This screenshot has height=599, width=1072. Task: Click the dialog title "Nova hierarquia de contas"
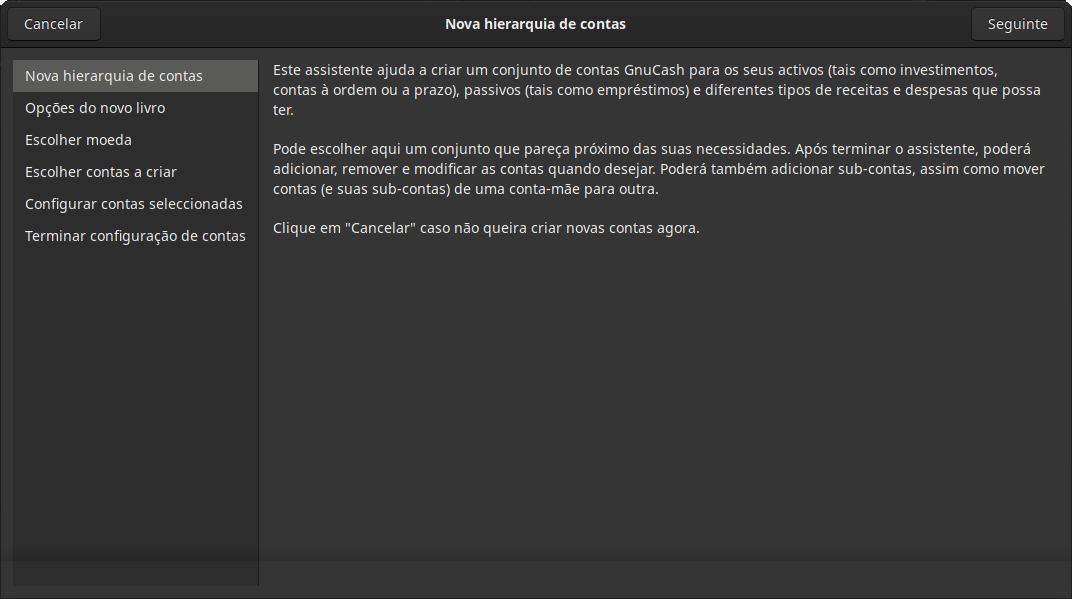point(535,23)
